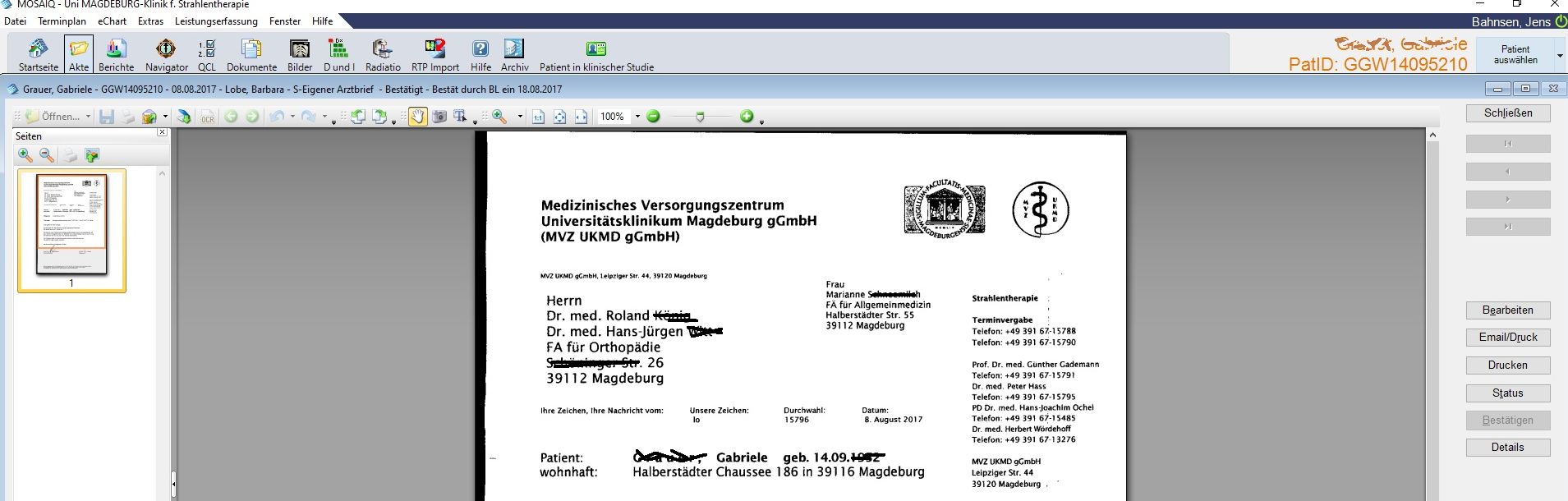Click the OCR text recognition icon
The image size is (1568, 501).
[208, 117]
